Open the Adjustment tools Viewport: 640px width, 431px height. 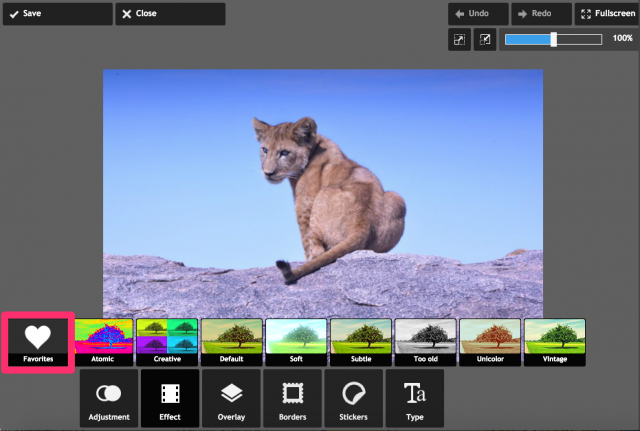point(110,397)
